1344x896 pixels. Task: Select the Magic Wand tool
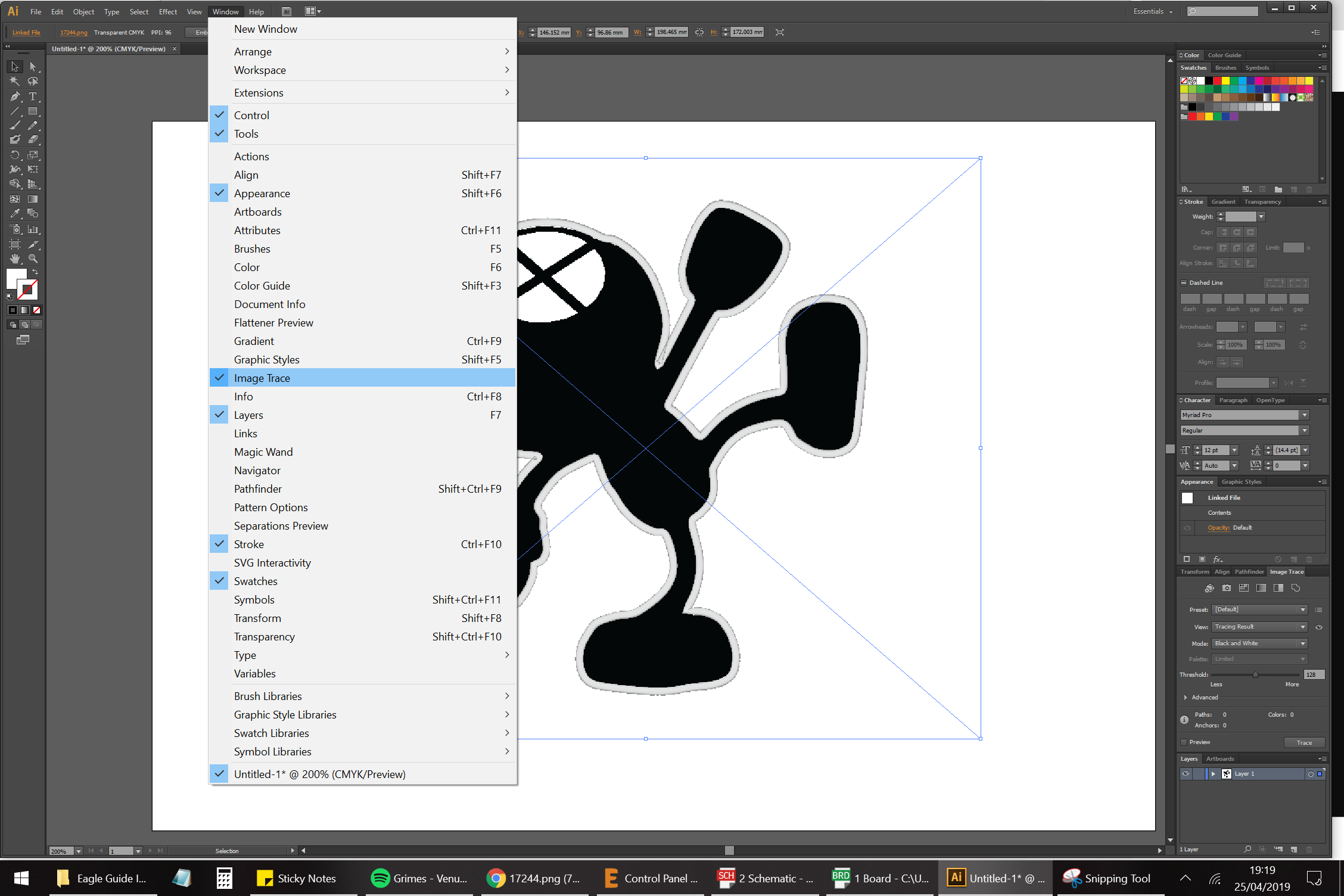[x=15, y=81]
